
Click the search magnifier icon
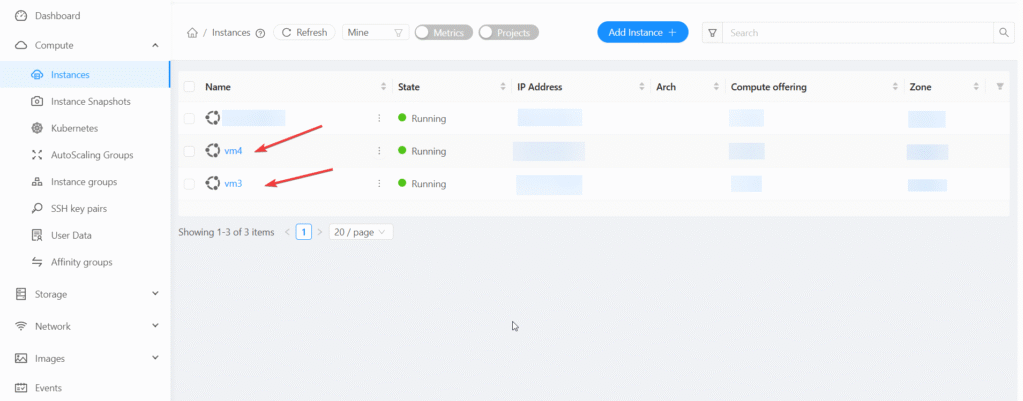(1004, 33)
